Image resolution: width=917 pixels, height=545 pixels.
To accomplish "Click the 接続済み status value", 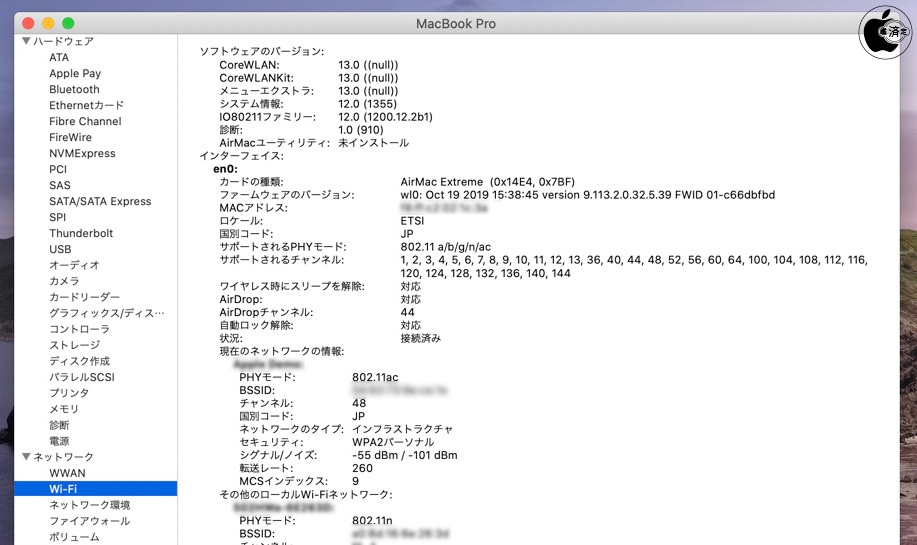I will 420,338.
